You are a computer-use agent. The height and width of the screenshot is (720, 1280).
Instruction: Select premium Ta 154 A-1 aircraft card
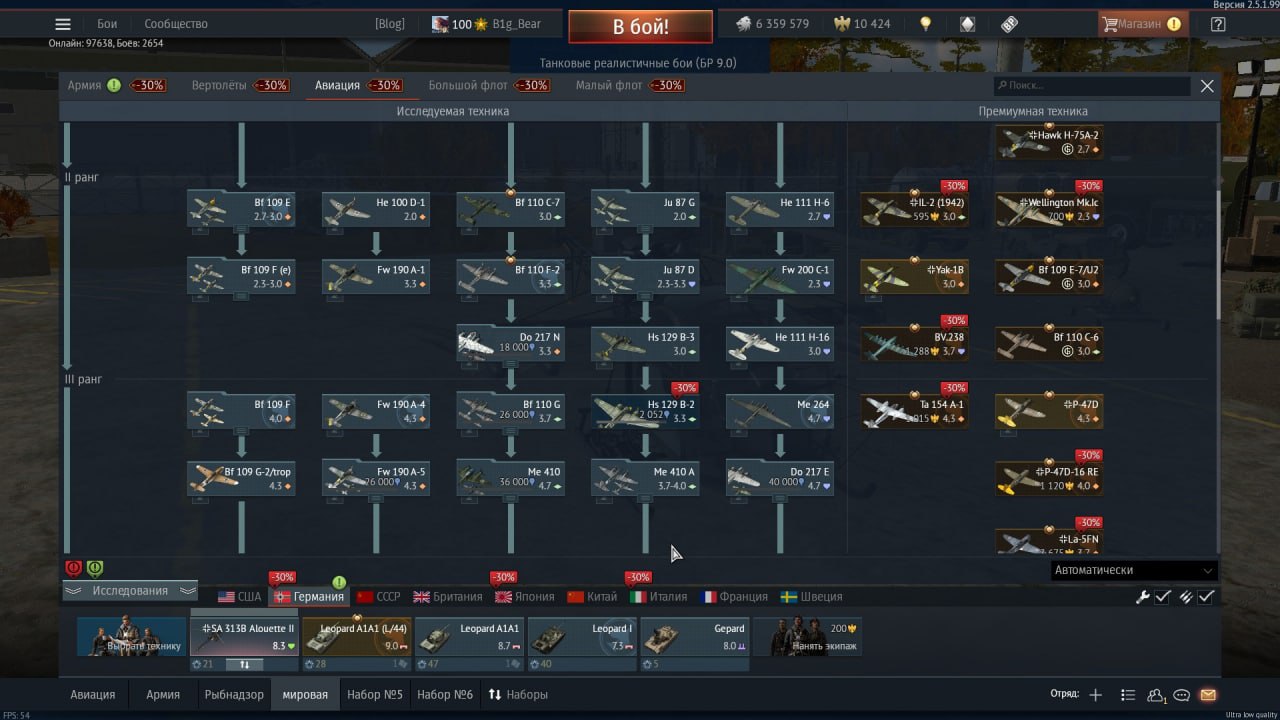click(x=915, y=411)
